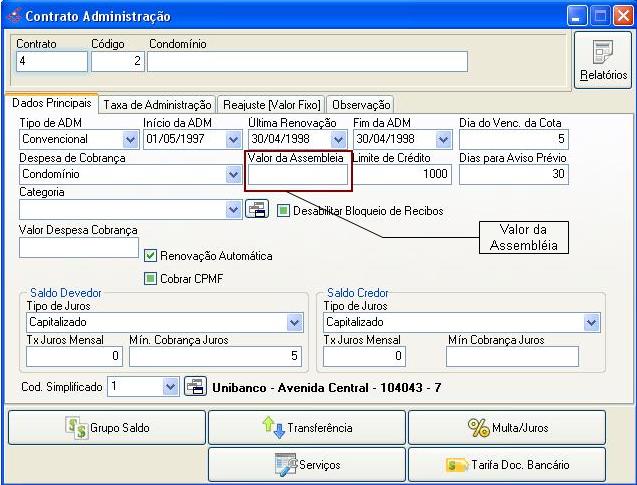Viewport: 637px width, 485px height.
Task: Open Serviços tools icon button
Action: (306, 465)
